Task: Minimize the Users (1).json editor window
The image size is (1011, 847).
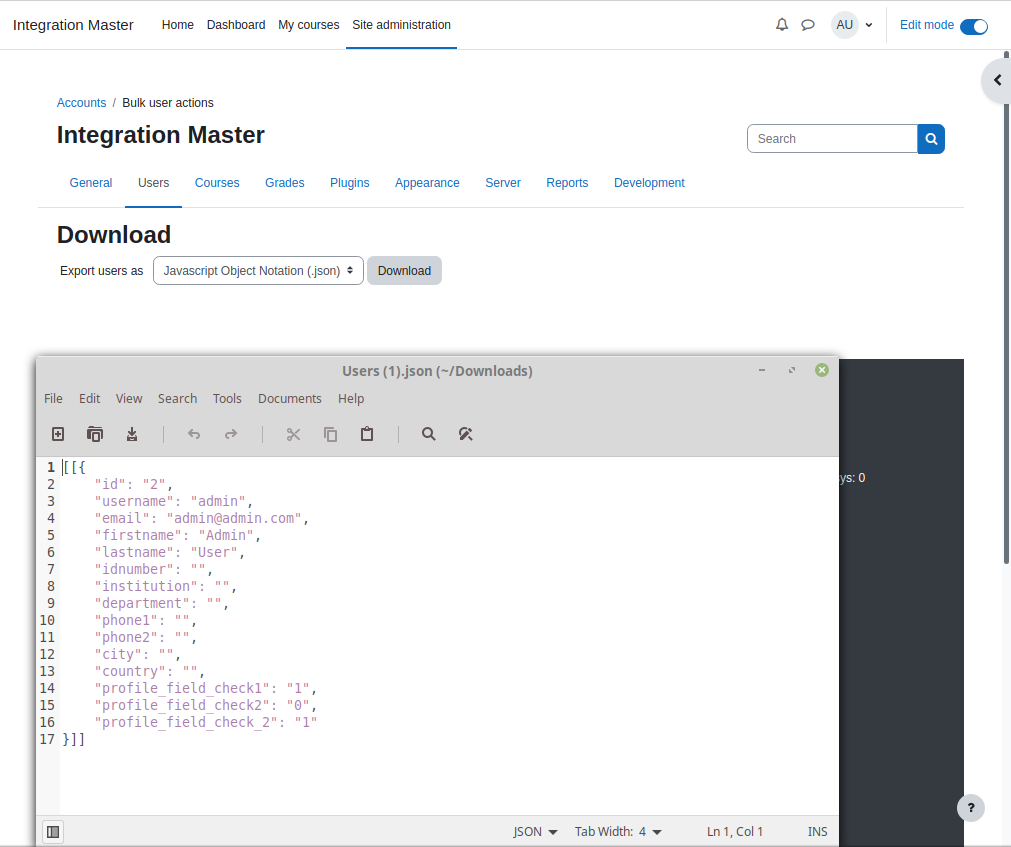Action: pos(762,370)
